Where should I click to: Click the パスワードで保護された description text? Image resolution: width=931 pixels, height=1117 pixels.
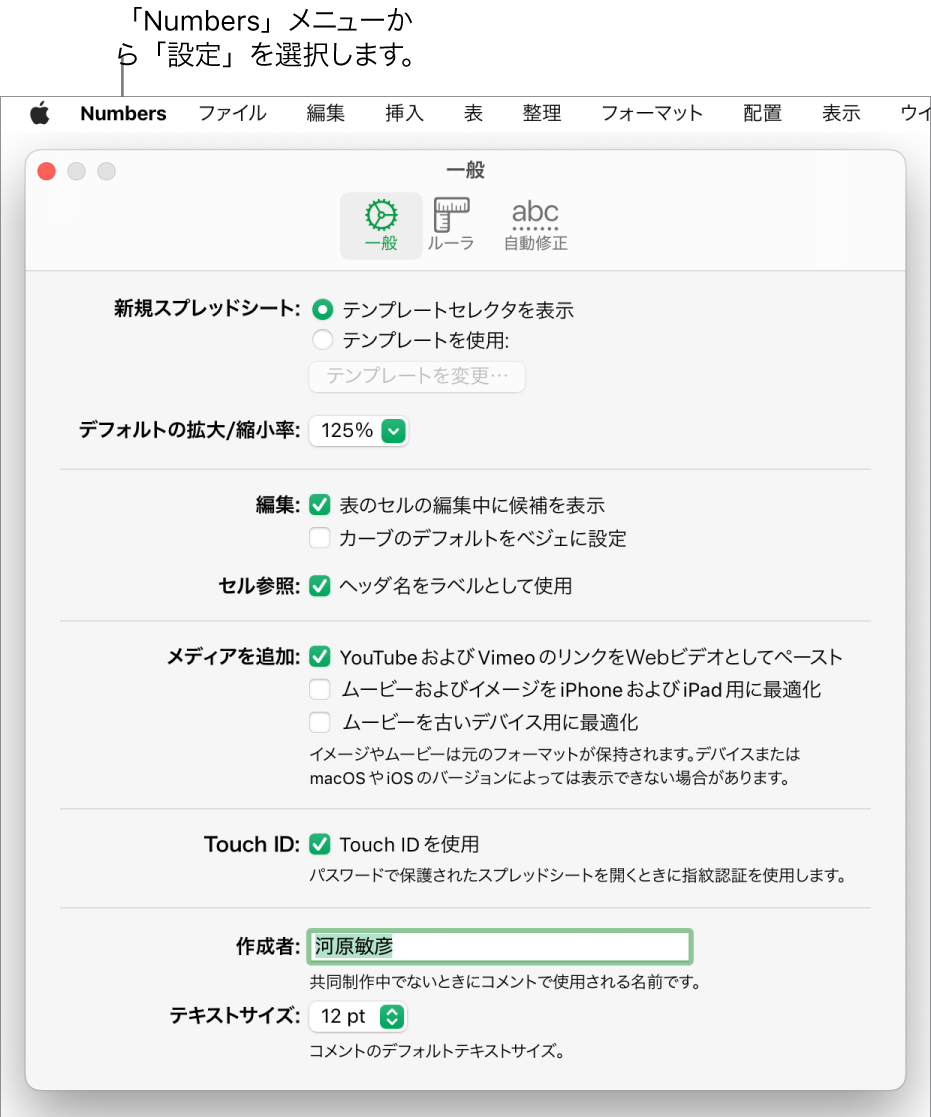pyautogui.click(x=578, y=875)
